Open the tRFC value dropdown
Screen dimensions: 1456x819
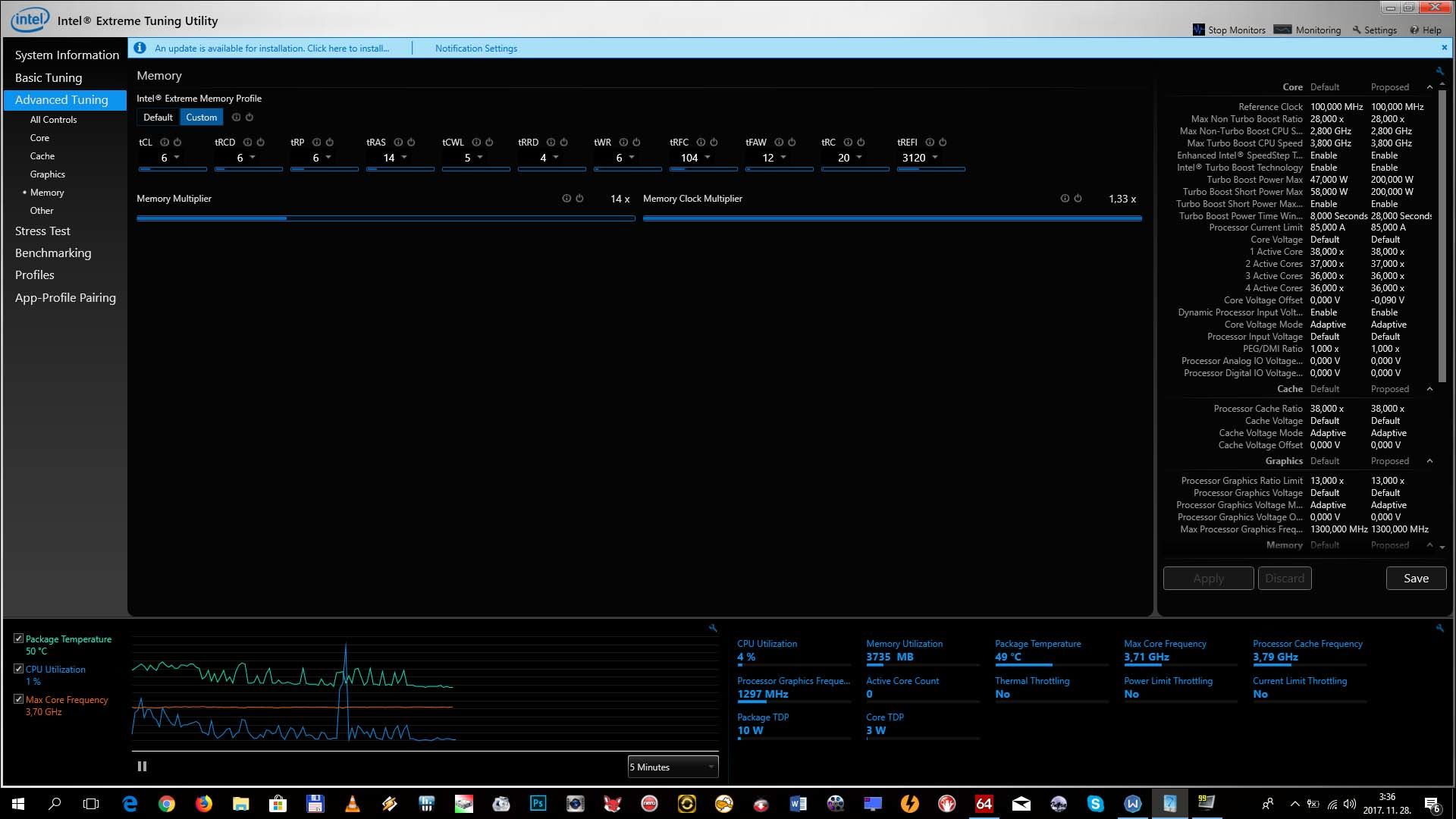coord(708,158)
